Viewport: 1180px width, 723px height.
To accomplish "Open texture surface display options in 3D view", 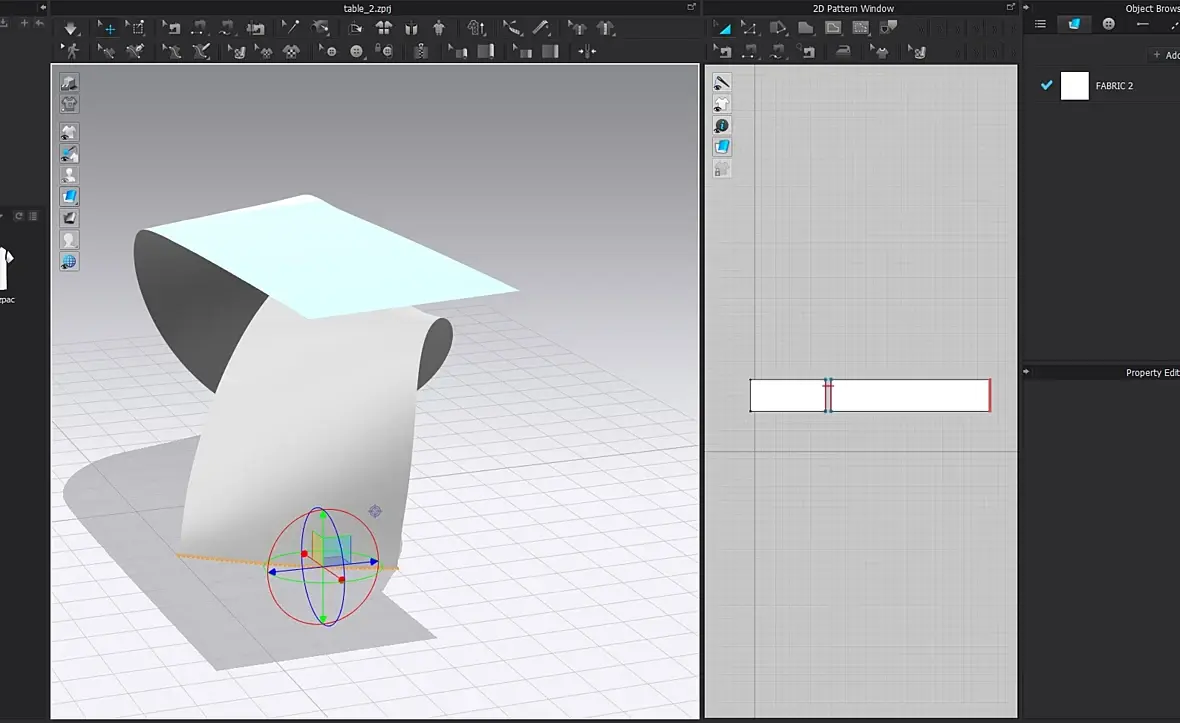I will (69, 196).
